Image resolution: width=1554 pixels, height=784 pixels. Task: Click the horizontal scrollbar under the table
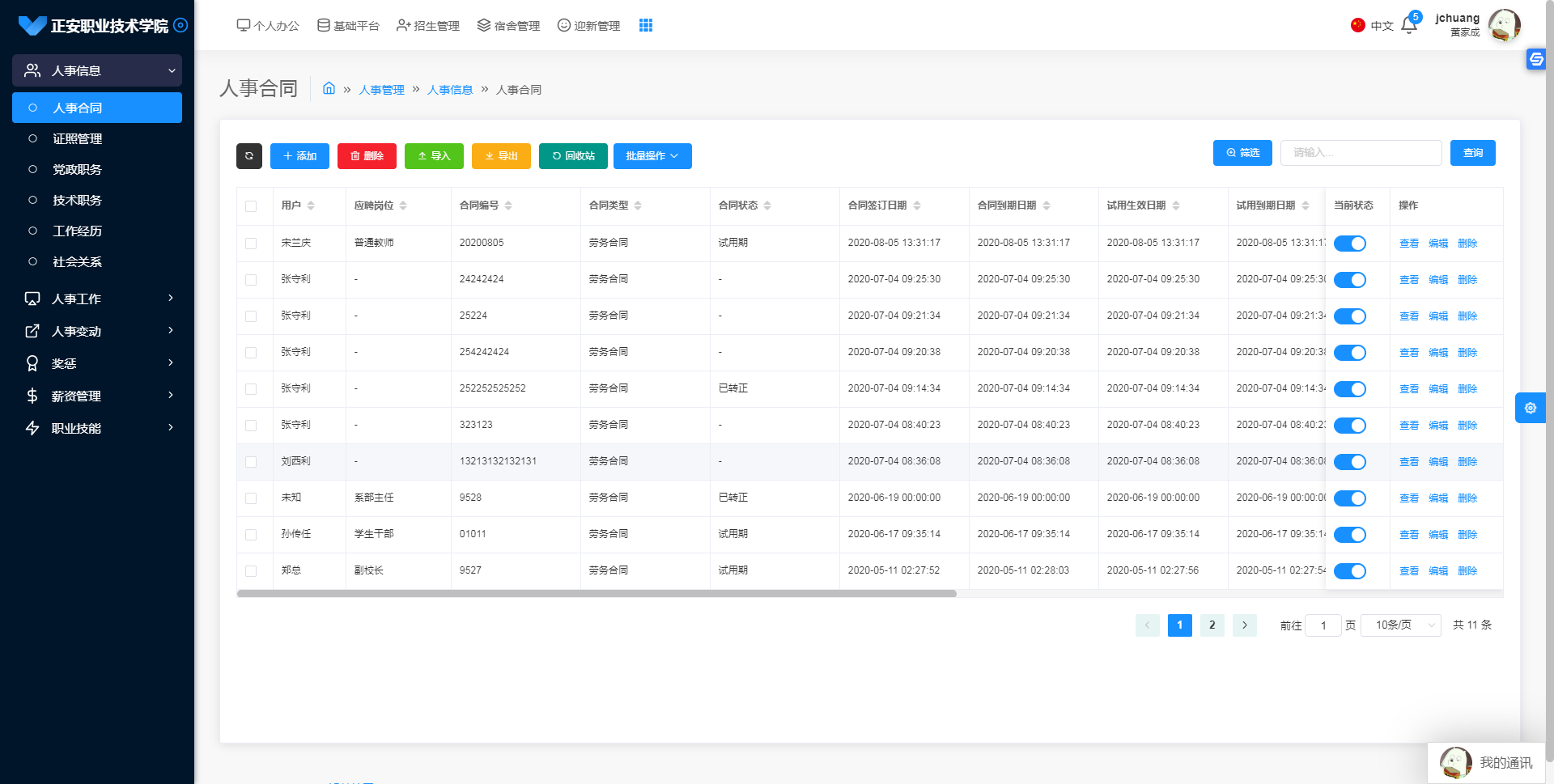point(597,594)
